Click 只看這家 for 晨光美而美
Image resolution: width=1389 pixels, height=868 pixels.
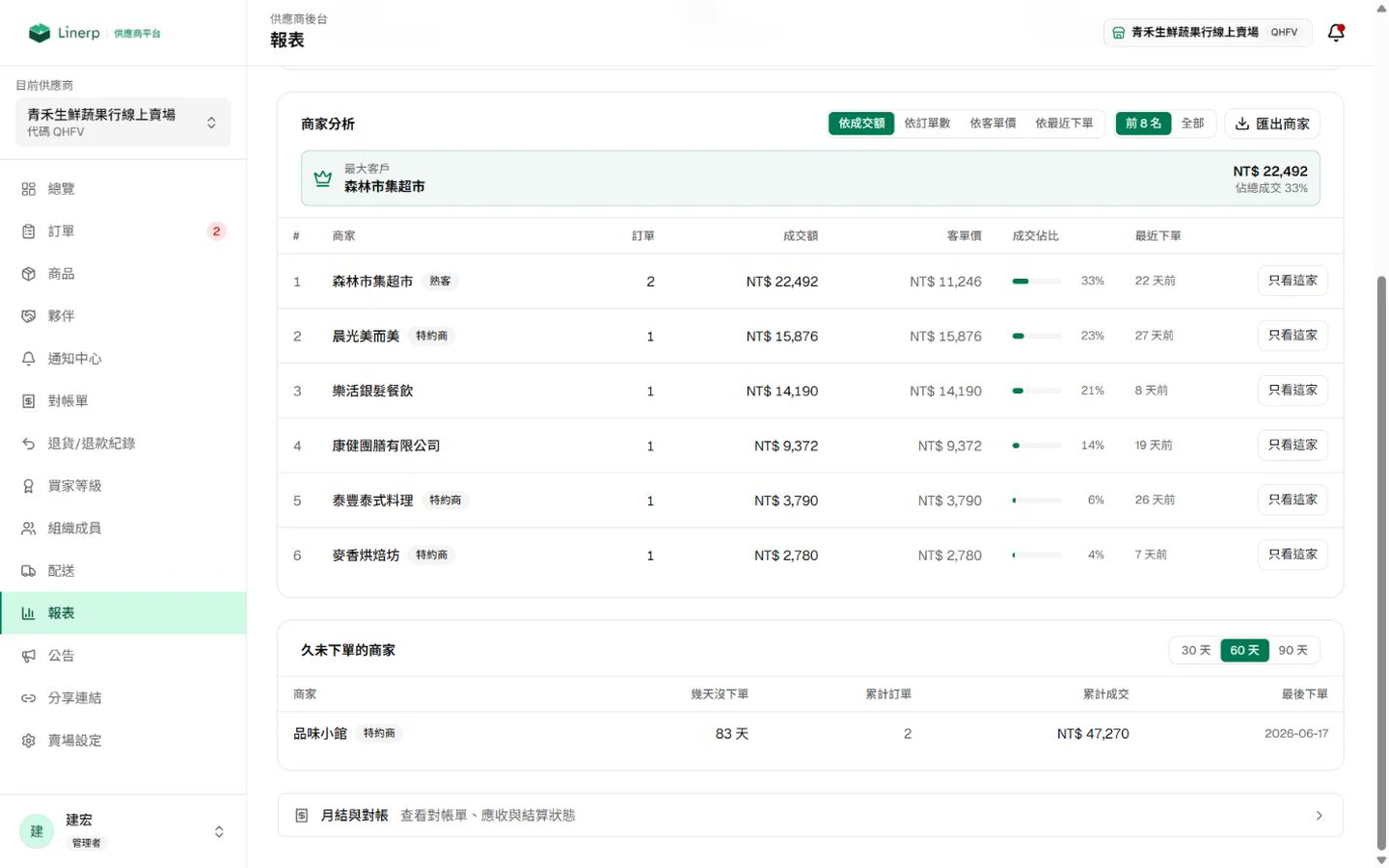coord(1293,336)
